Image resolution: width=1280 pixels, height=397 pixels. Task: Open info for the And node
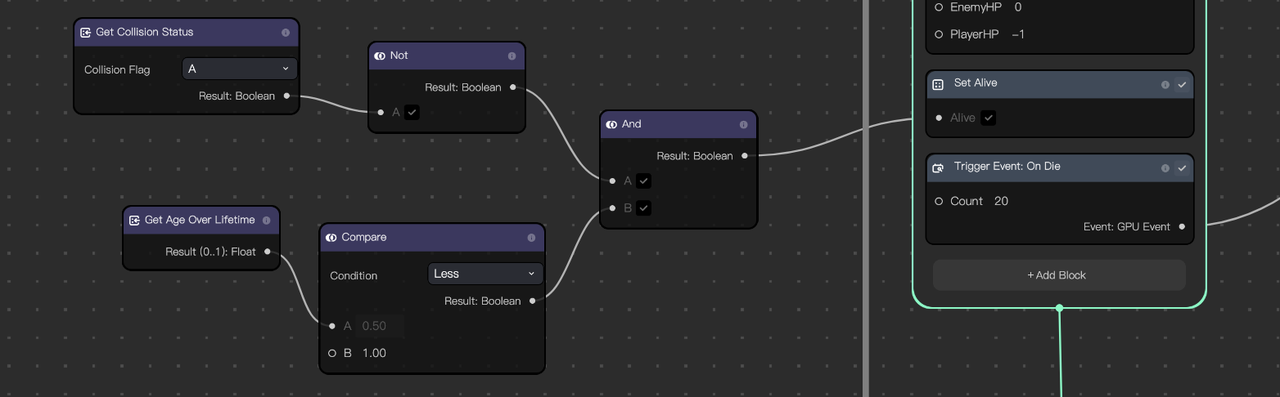[743, 125]
